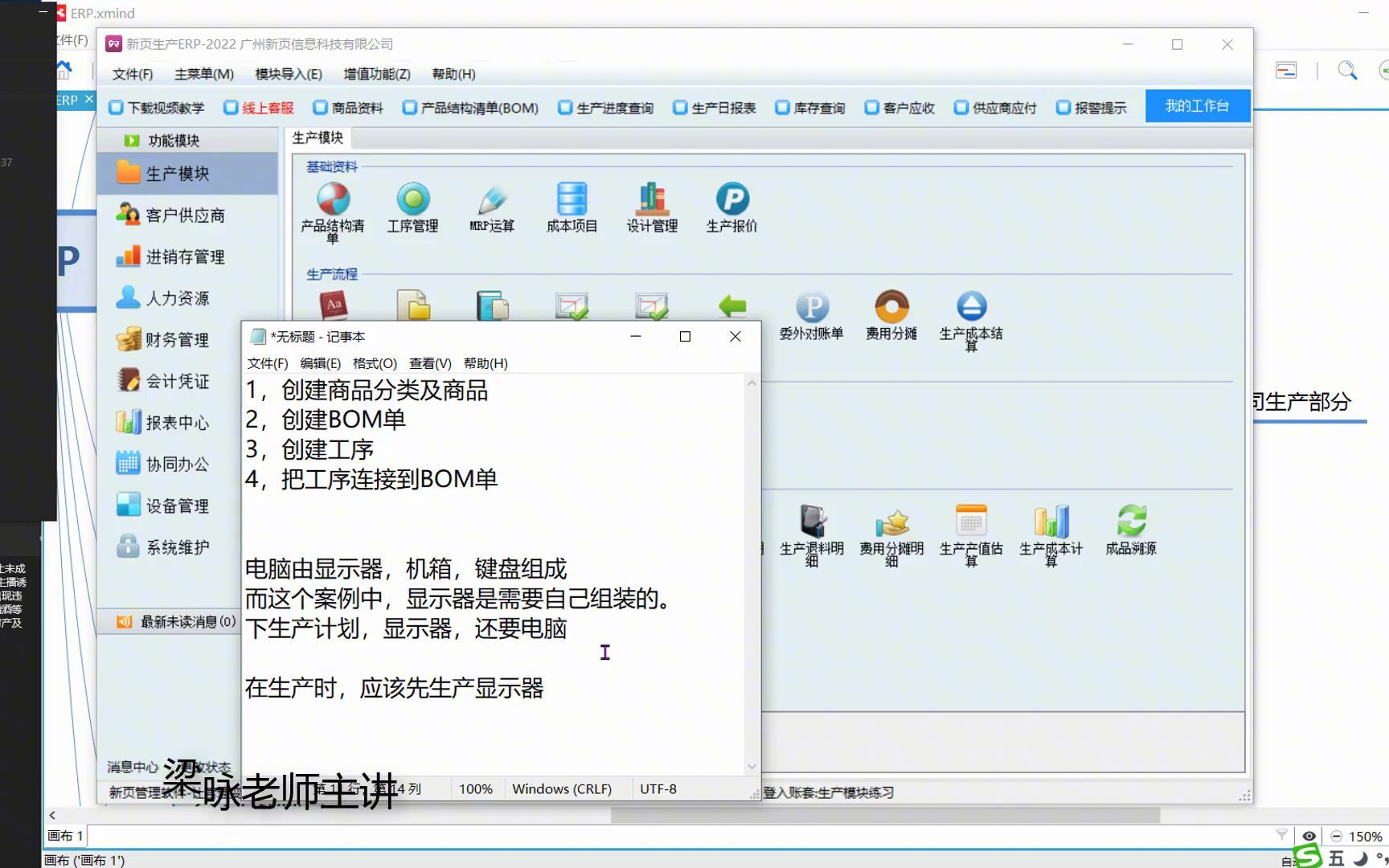Click XMind home icon

(64, 70)
